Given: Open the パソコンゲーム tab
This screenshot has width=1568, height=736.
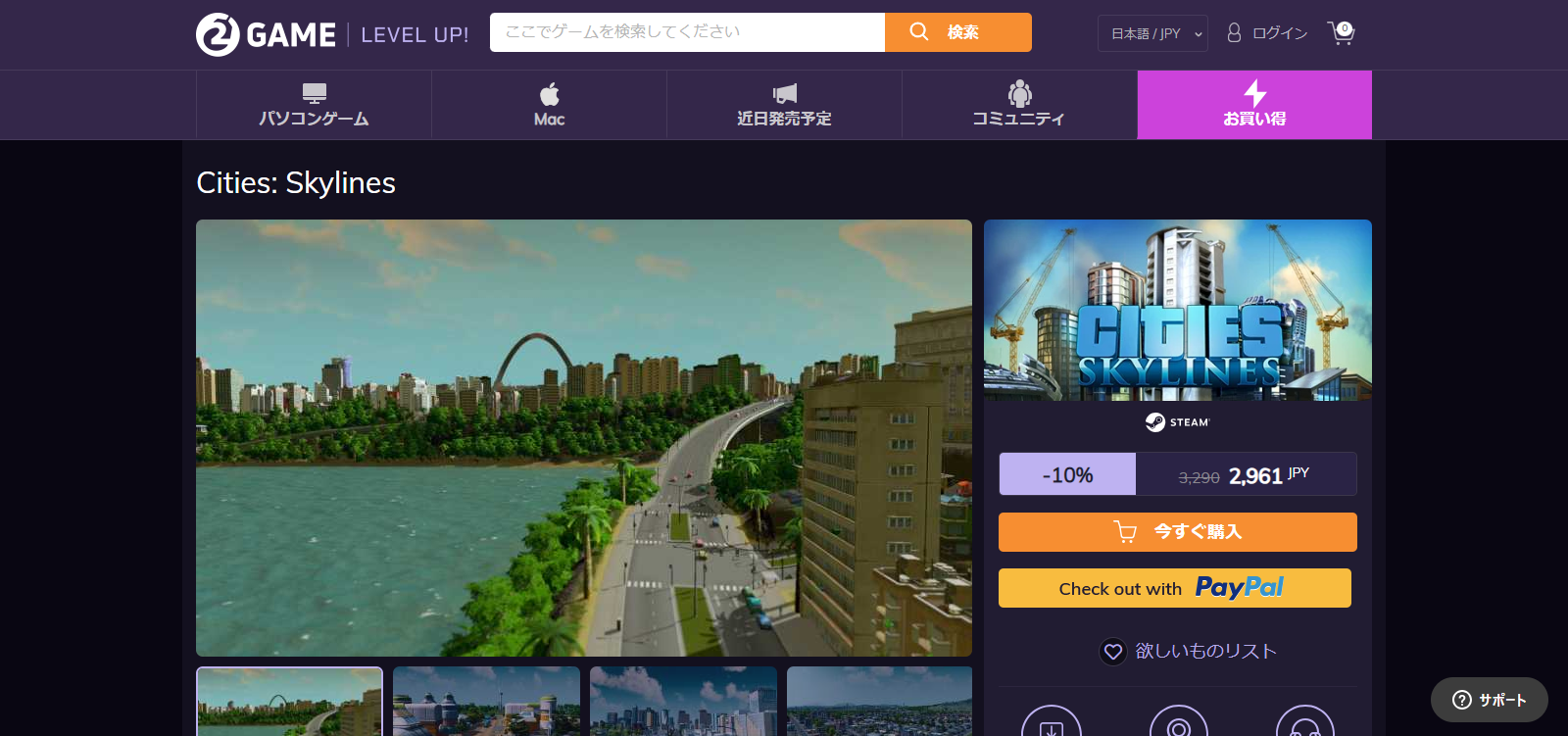Looking at the screenshot, I should point(314,105).
